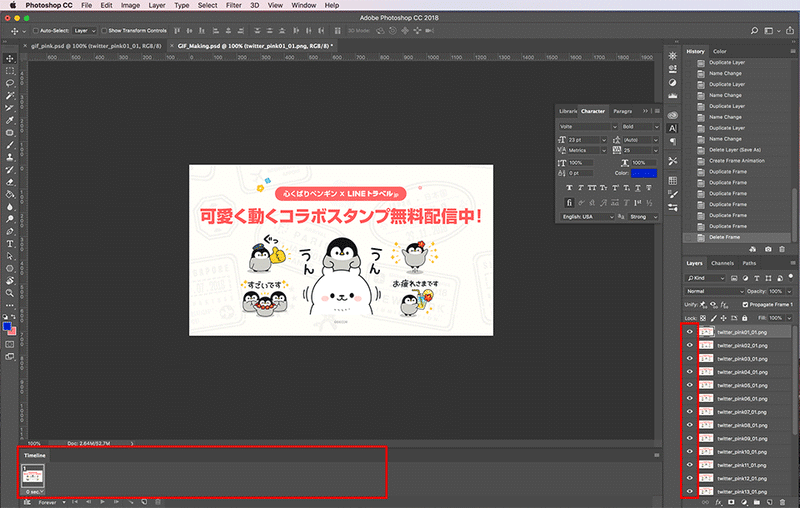Image resolution: width=800 pixels, height=508 pixels.
Task: Open the Normal blend mode dropdown
Action: coord(714,291)
